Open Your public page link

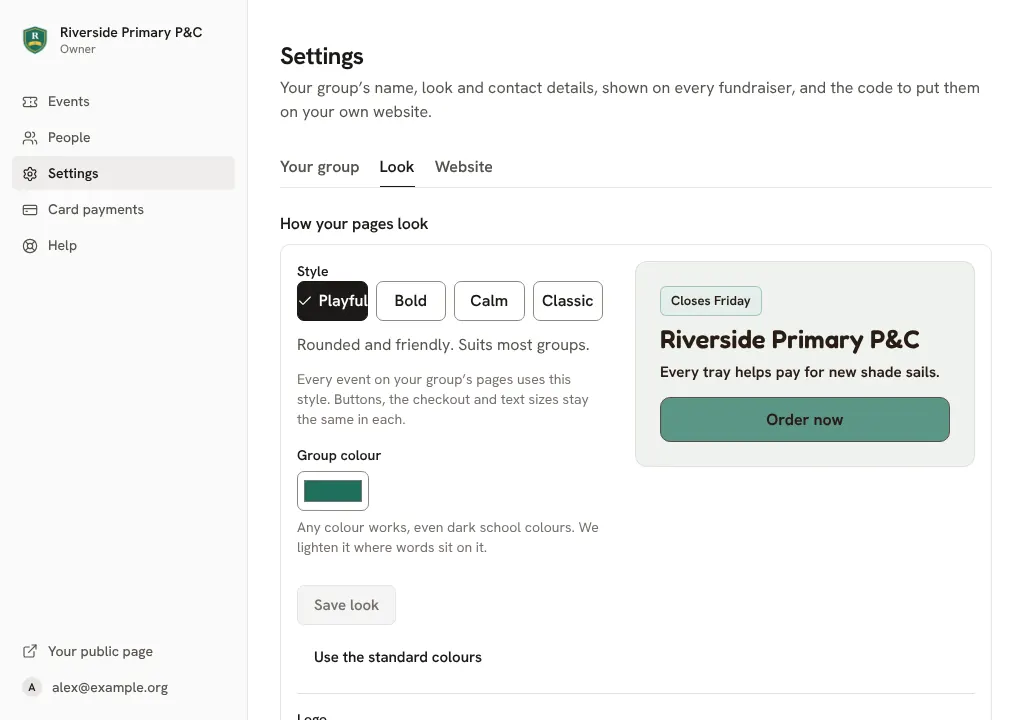123,651
